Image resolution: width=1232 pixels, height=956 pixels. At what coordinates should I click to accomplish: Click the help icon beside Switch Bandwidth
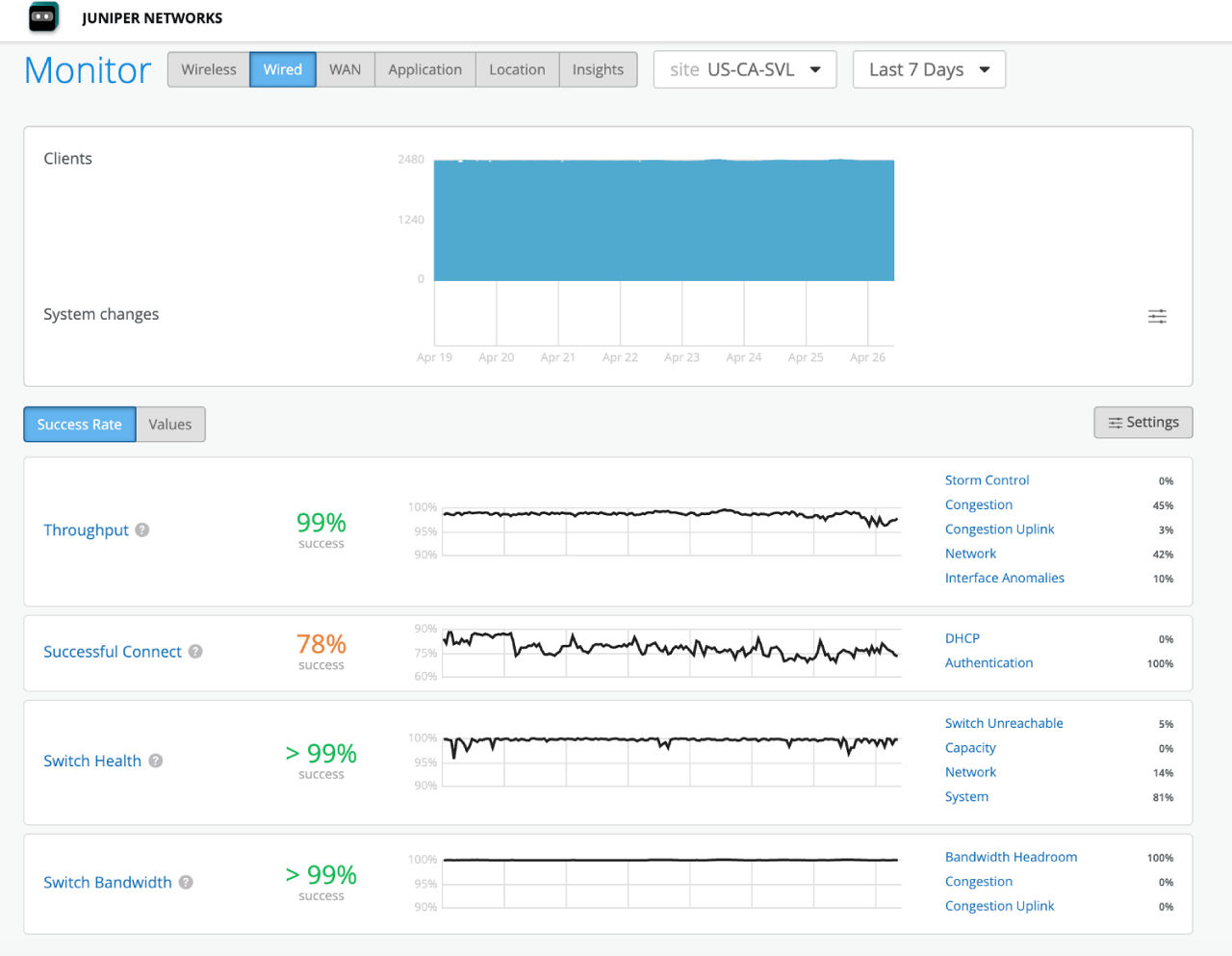185,882
